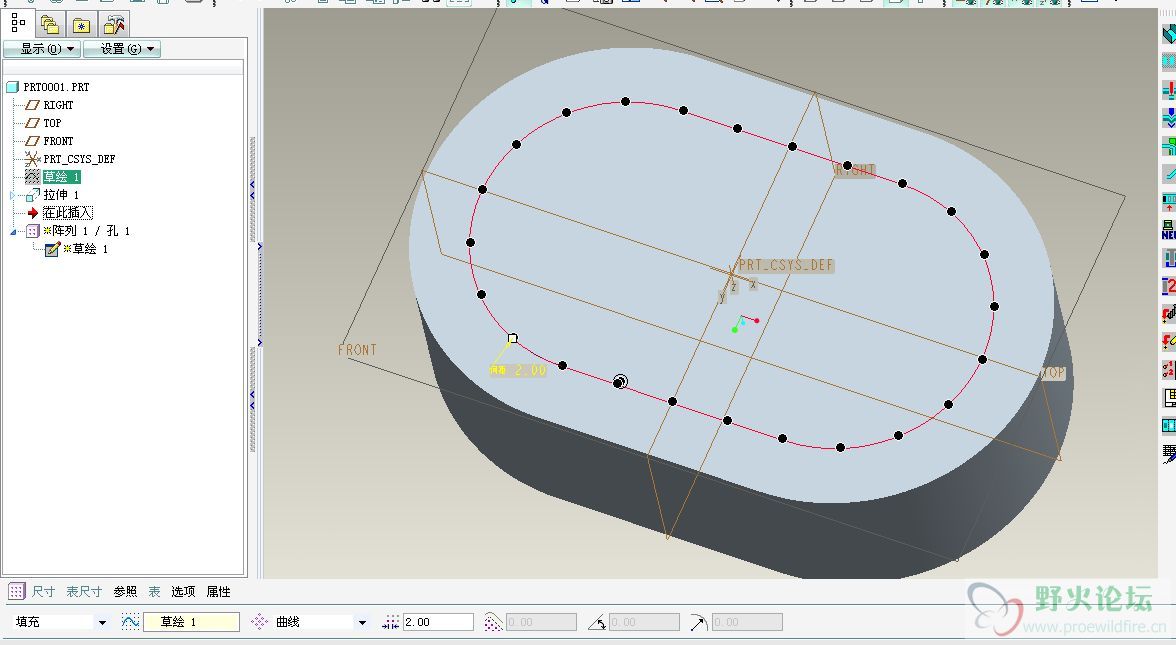Click the FRONT datum plane label in viewport
This screenshot has width=1176, height=645.
[x=357, y=350]
